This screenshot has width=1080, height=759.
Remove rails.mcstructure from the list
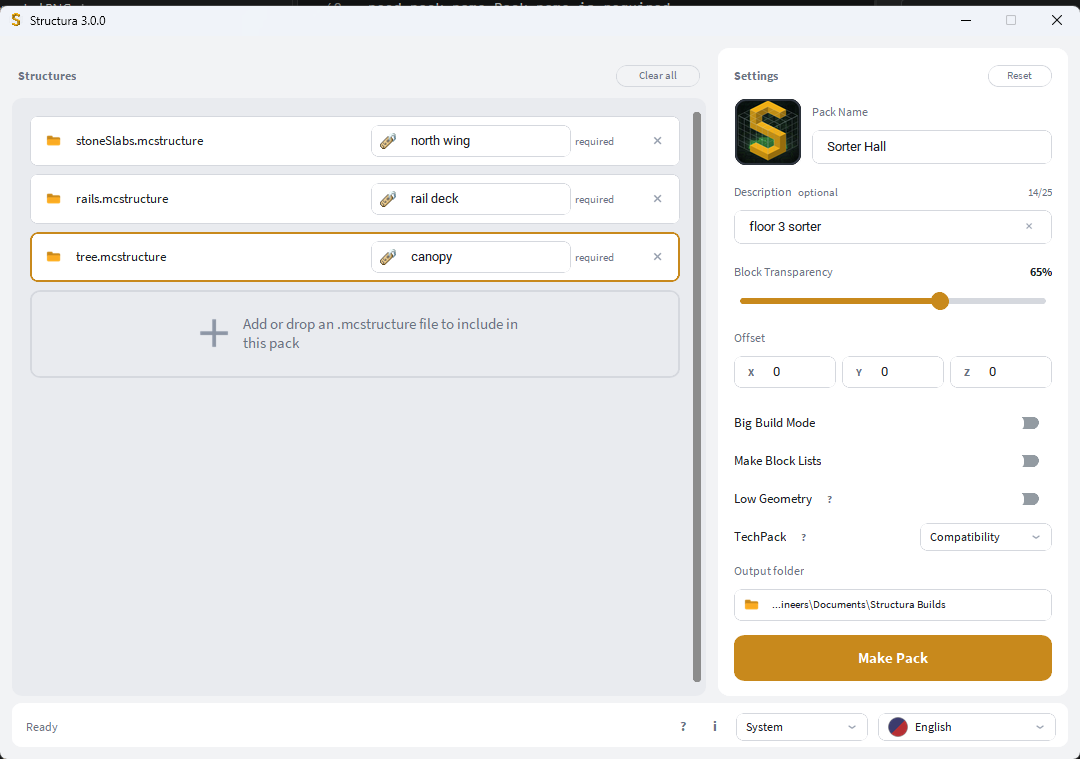click(x=658, y=198)
